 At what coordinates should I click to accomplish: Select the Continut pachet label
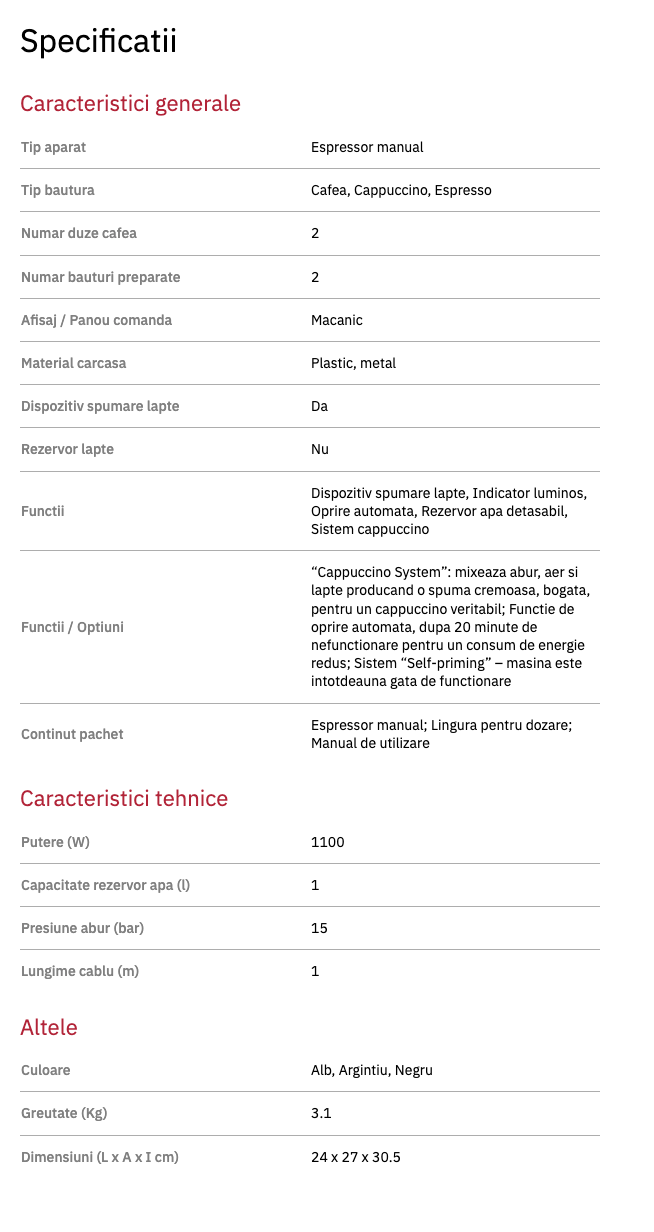click(72, 734)
